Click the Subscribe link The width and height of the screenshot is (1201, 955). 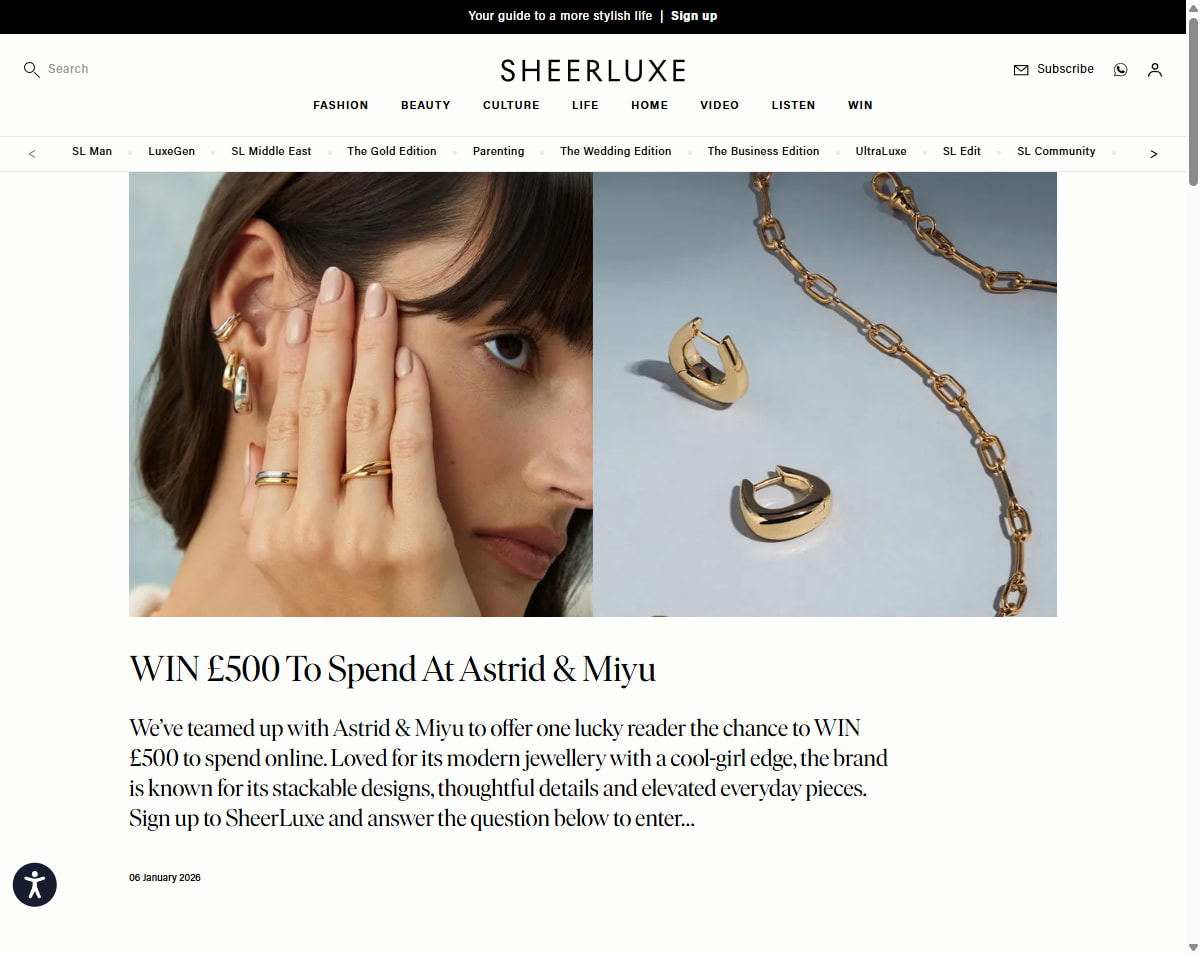(x=1065, y=69)
